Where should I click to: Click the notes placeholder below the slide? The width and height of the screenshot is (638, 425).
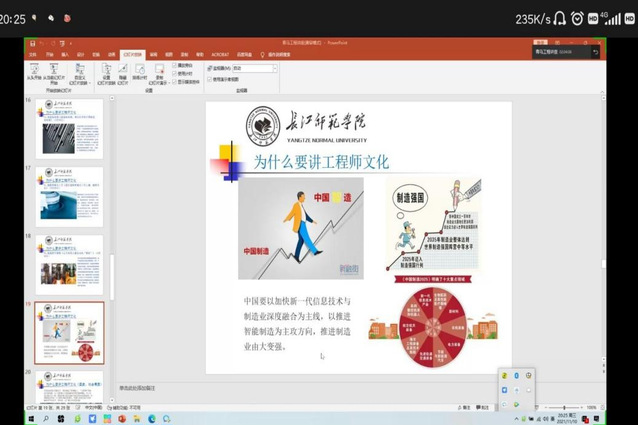point(300,386)
